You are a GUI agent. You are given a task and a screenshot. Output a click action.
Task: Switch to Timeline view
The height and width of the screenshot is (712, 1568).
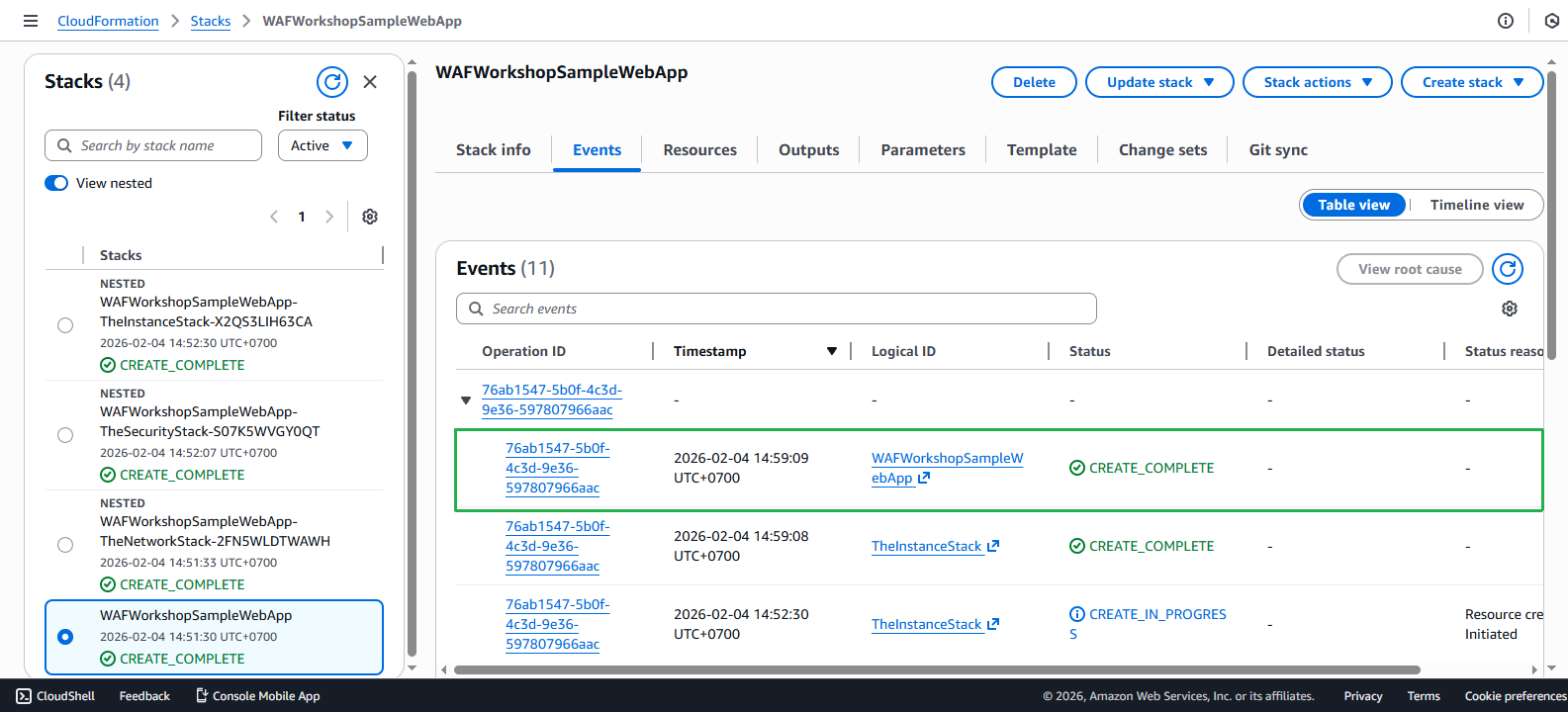point(1476,205)
